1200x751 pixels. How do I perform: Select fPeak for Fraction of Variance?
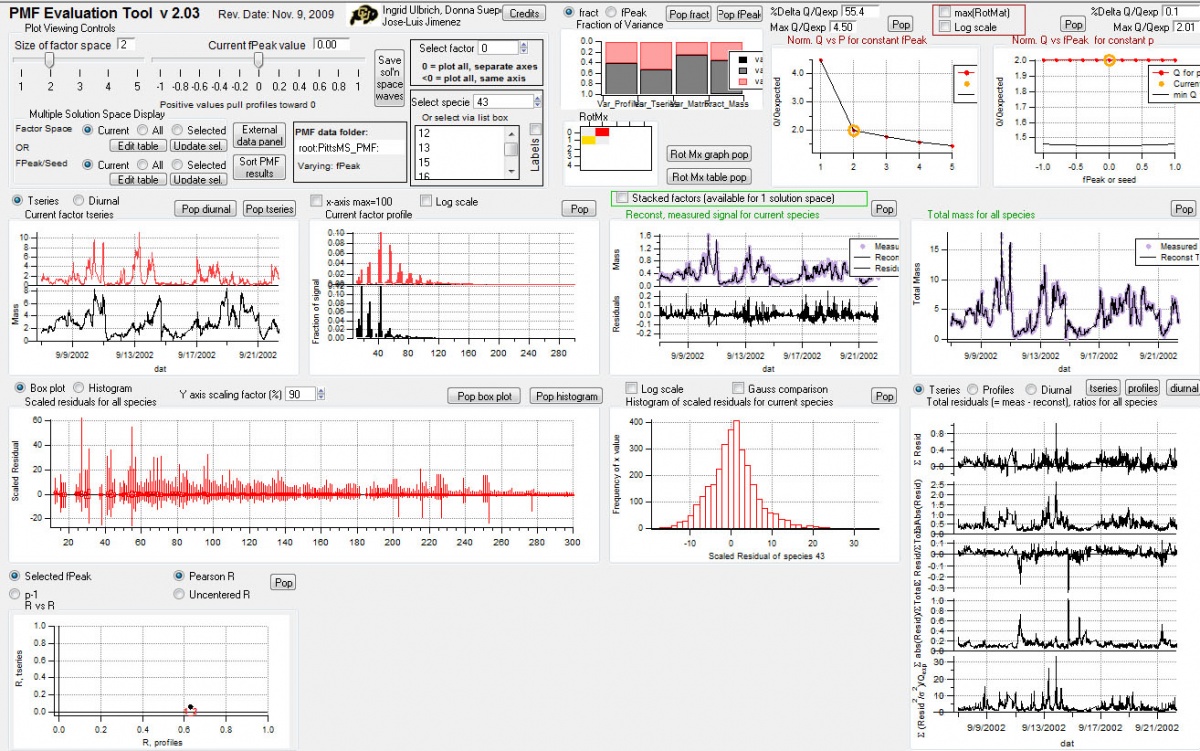coord(612,12)
